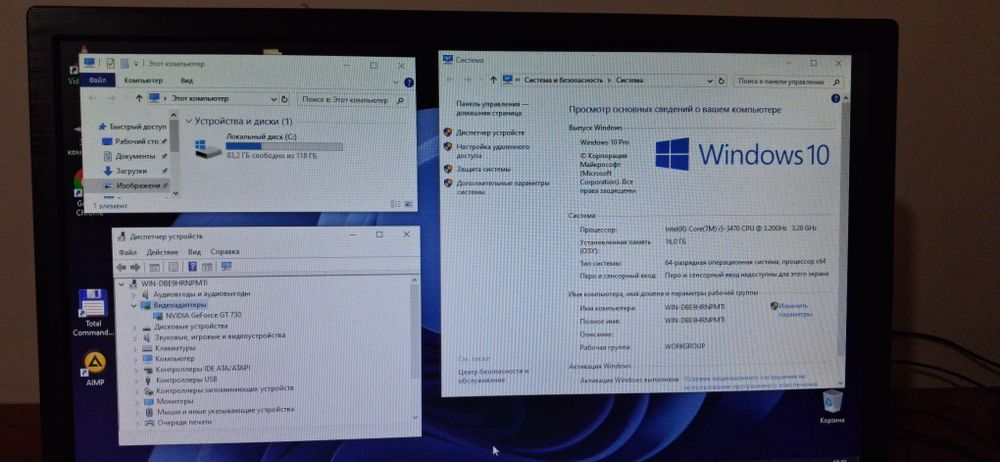Click the Device Manager properties toolbar icon

pyautogui.click(x=173, y=267)
